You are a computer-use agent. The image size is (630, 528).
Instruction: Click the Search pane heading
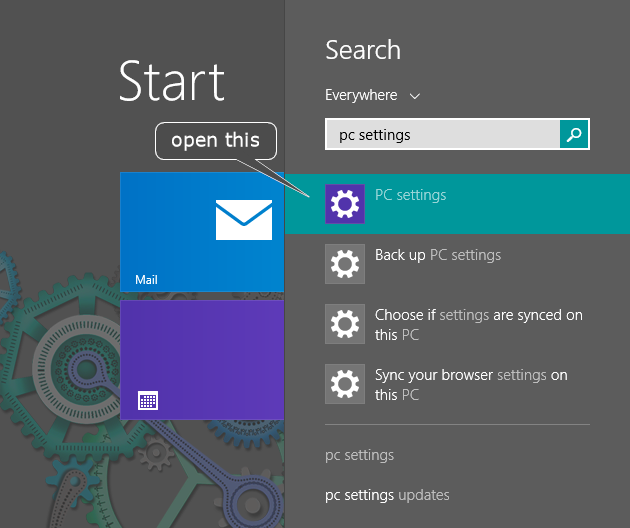click(x=362, y=50)
